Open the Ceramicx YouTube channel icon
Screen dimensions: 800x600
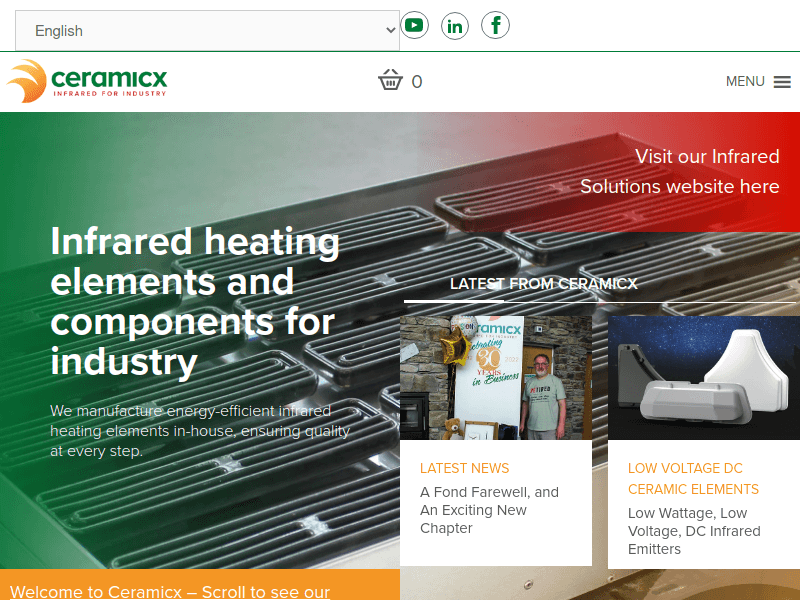[x=414, y=25]
